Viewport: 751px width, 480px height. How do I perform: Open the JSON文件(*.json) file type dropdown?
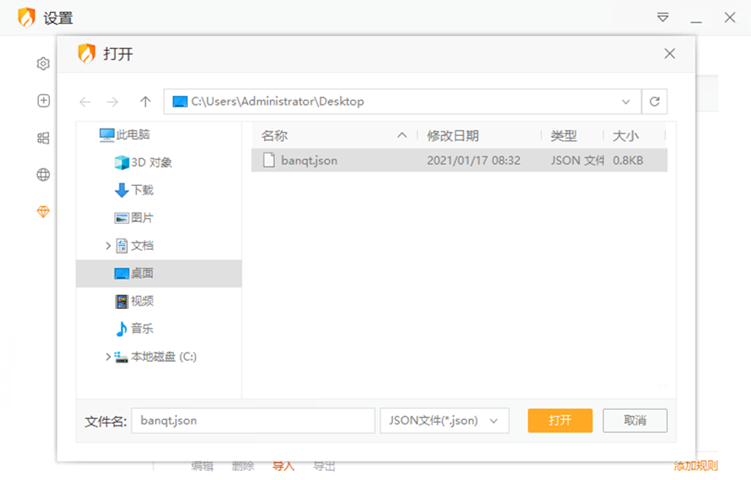coord(444,421)
